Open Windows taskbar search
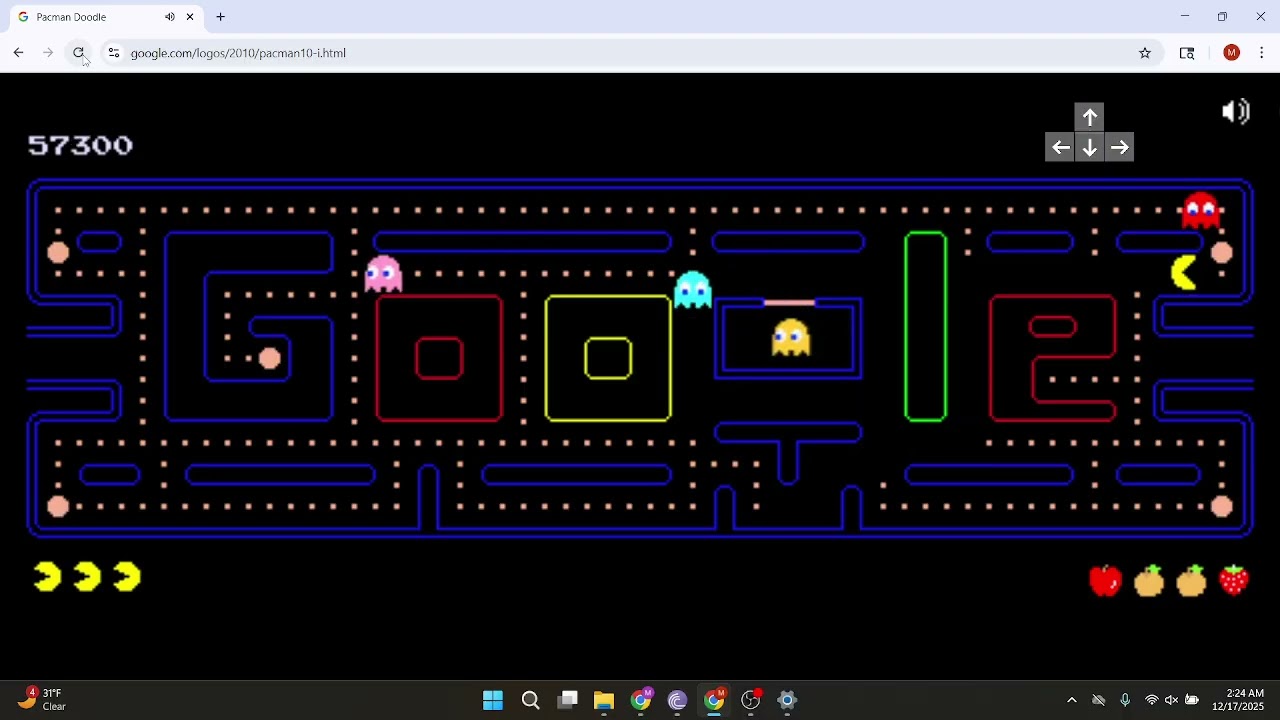 tap(531, 700)
